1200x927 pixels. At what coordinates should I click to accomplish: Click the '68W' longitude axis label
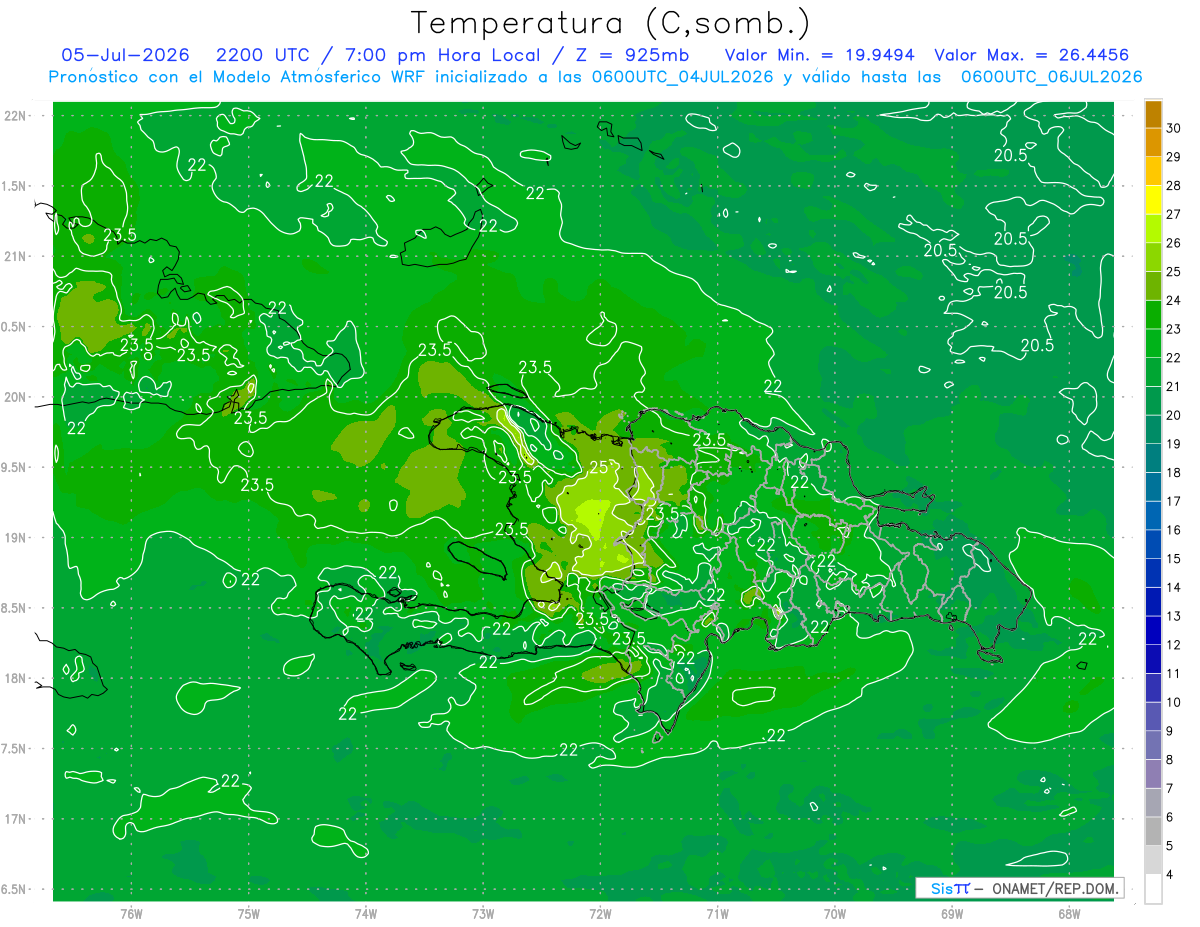coord(1069,914)
